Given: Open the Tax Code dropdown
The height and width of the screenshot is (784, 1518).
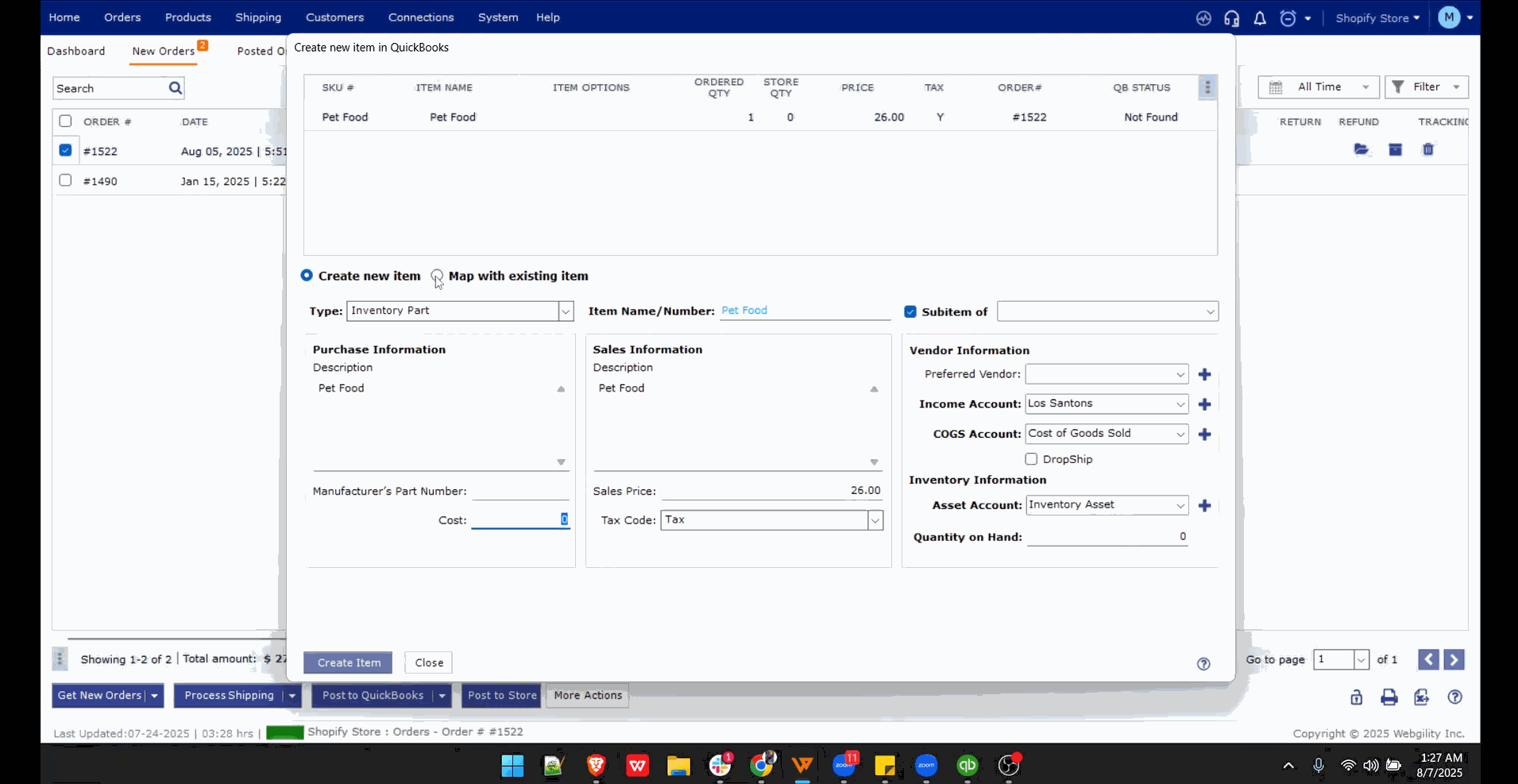Looking at the screenshot, I should [875, 521].
